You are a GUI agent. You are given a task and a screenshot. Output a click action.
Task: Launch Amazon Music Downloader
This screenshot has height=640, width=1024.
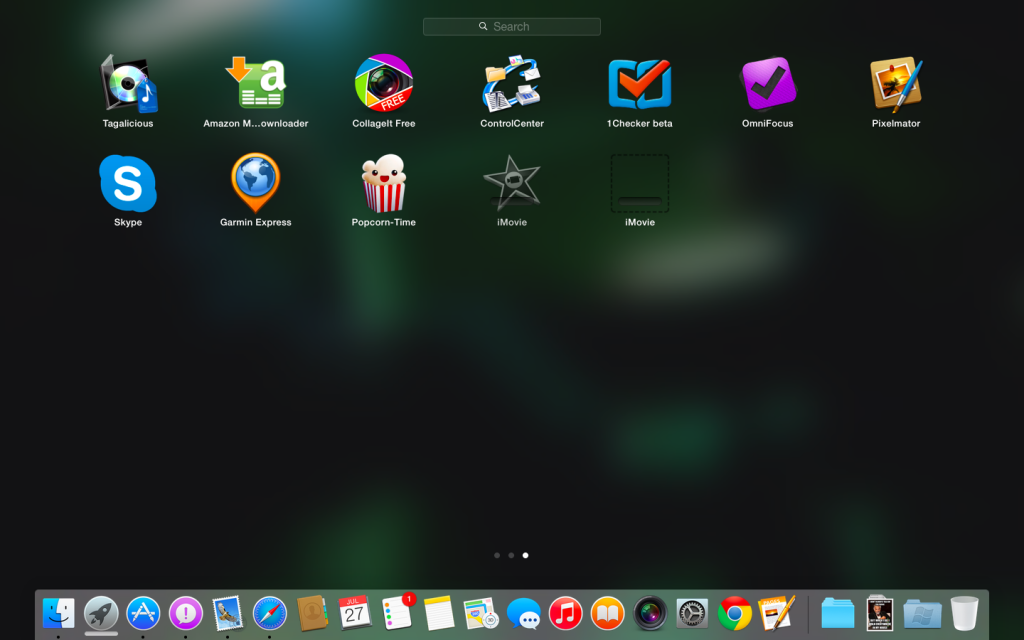(x=255, y=84)
